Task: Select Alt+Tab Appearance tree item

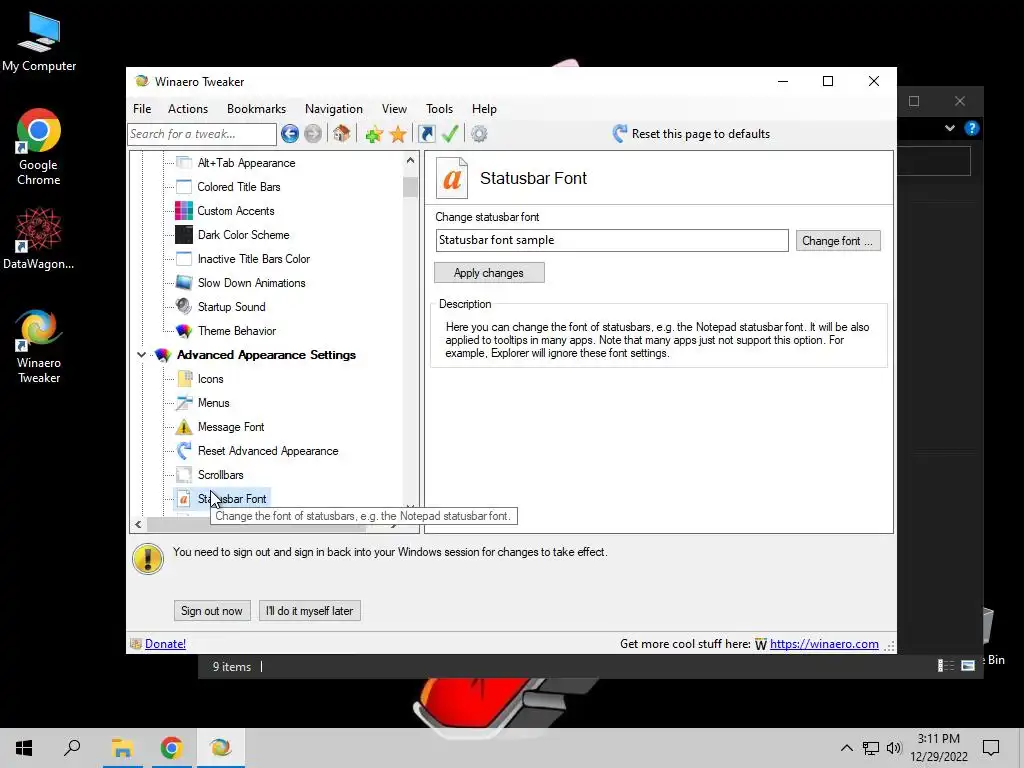Action: point(246,163)
